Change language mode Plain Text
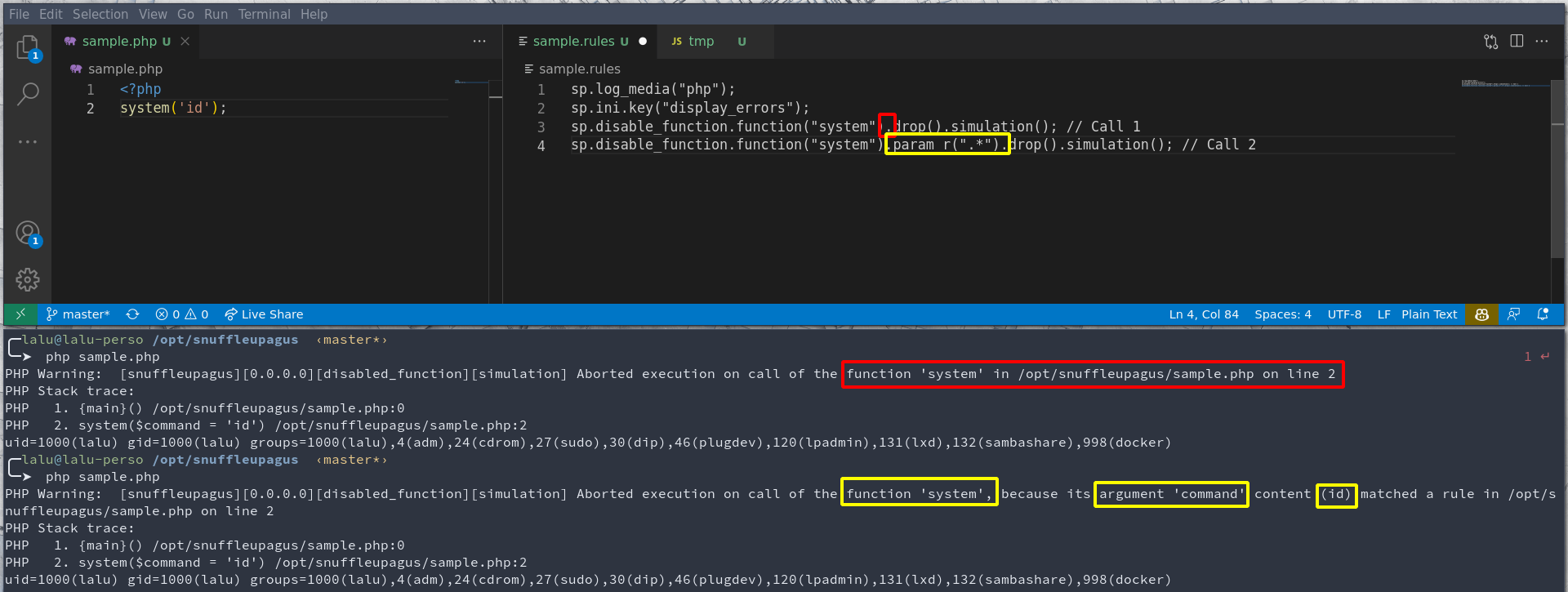Screen dimensions: 1568x592 (x=1429, y=314)
